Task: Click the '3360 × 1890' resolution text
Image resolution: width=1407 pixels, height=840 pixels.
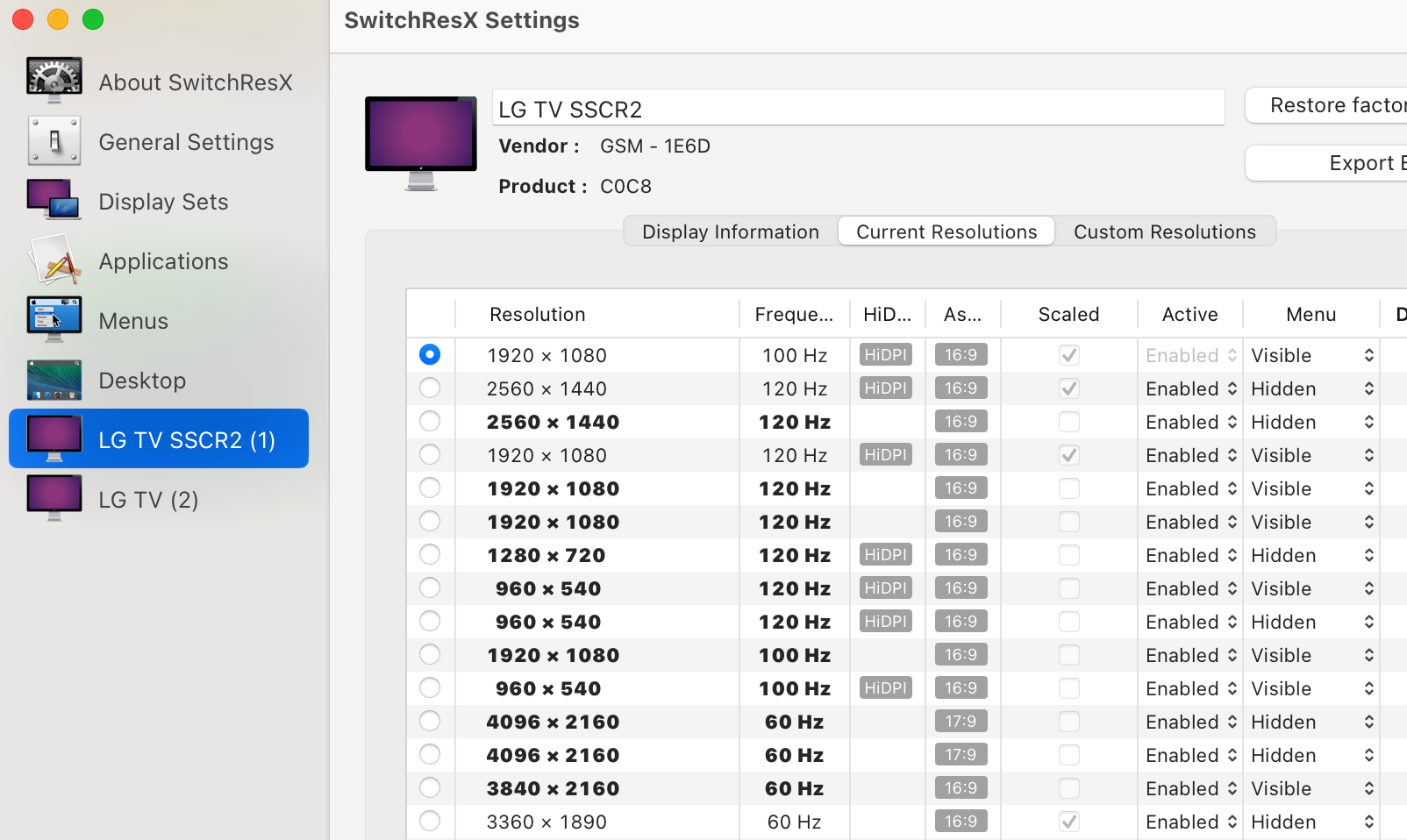Action: point(547,822)
